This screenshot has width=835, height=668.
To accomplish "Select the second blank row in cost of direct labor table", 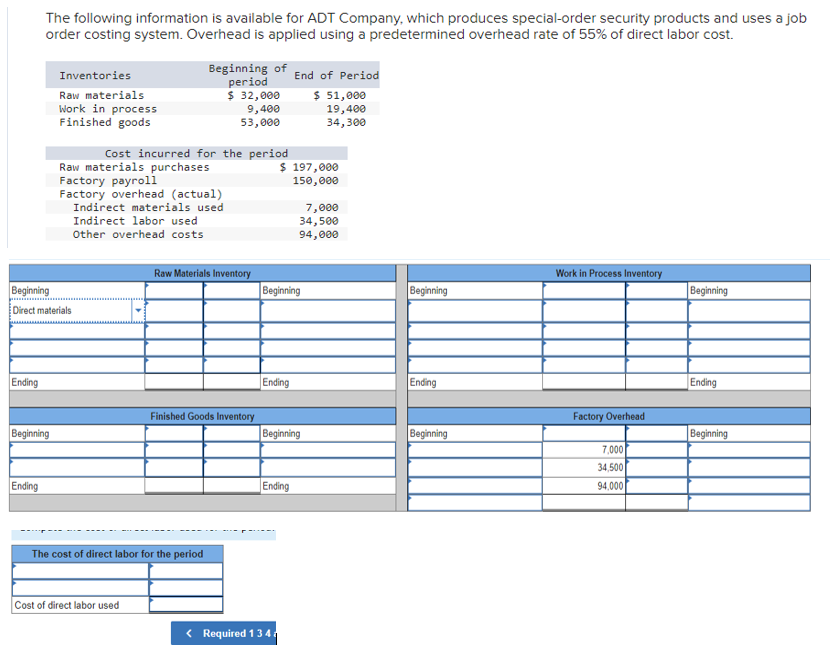I will (70, 586).
